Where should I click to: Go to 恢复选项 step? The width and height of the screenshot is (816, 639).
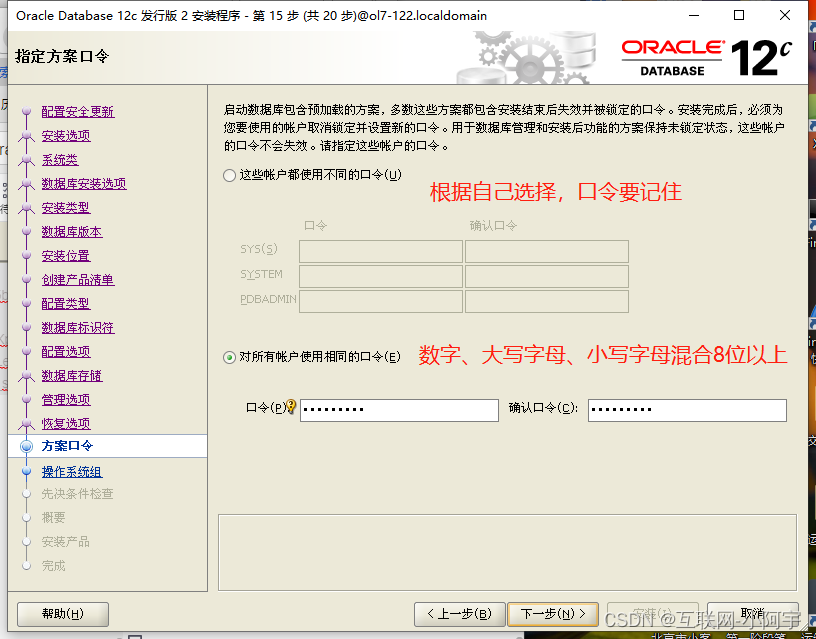(66, 423)
